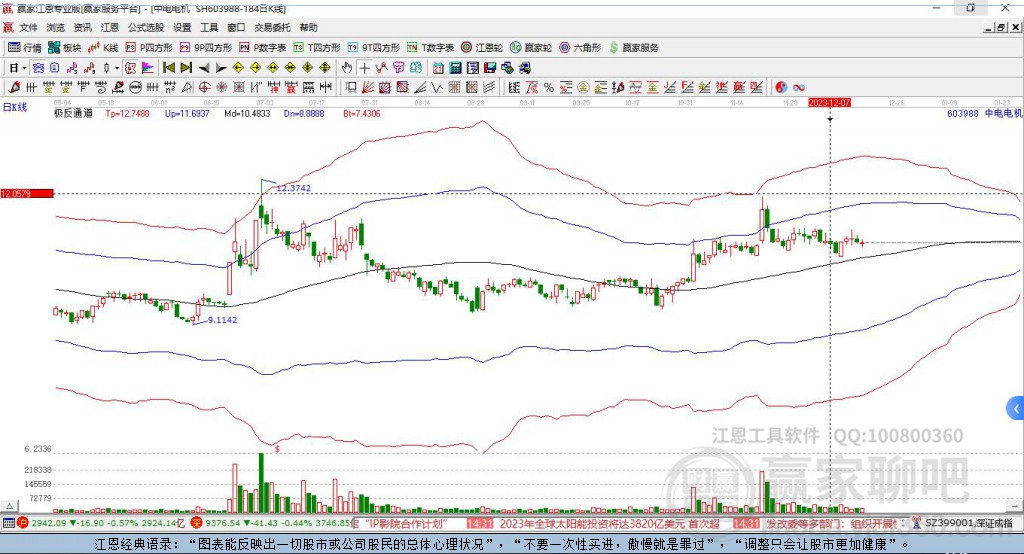Click the K线 toolbar button
1024x554 pixels.
103,48
